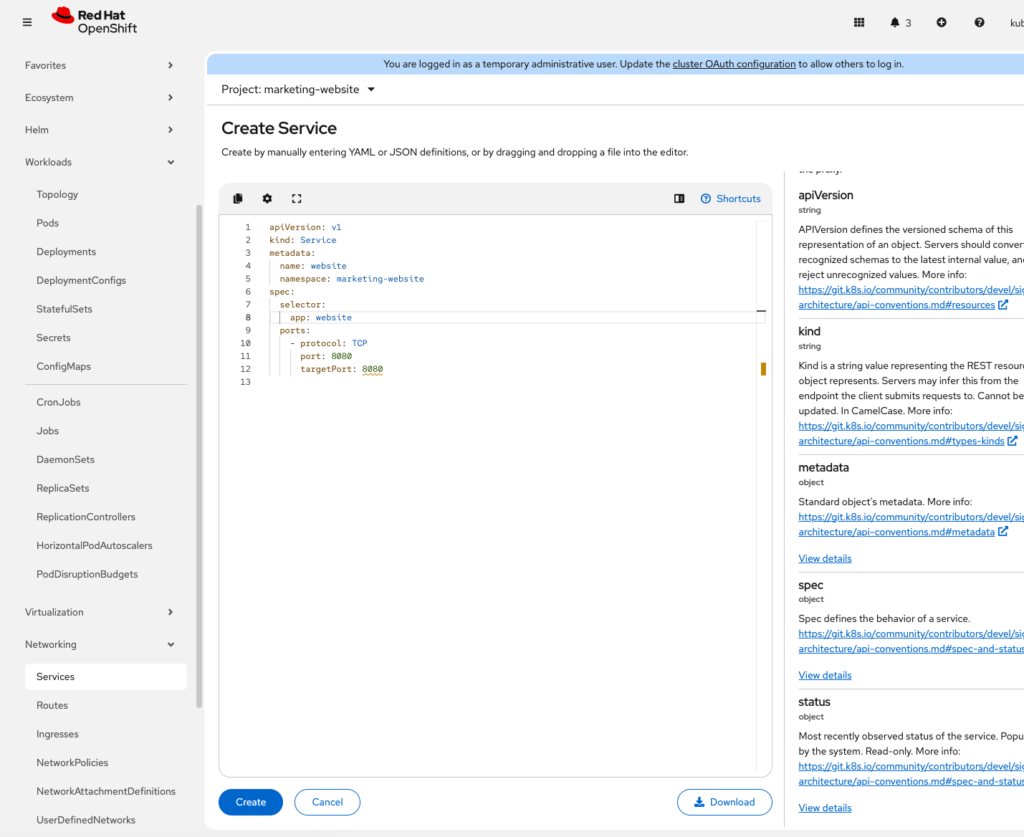Open the help question mark menu
Screen dimensions: 1024x837
point(979,22)
